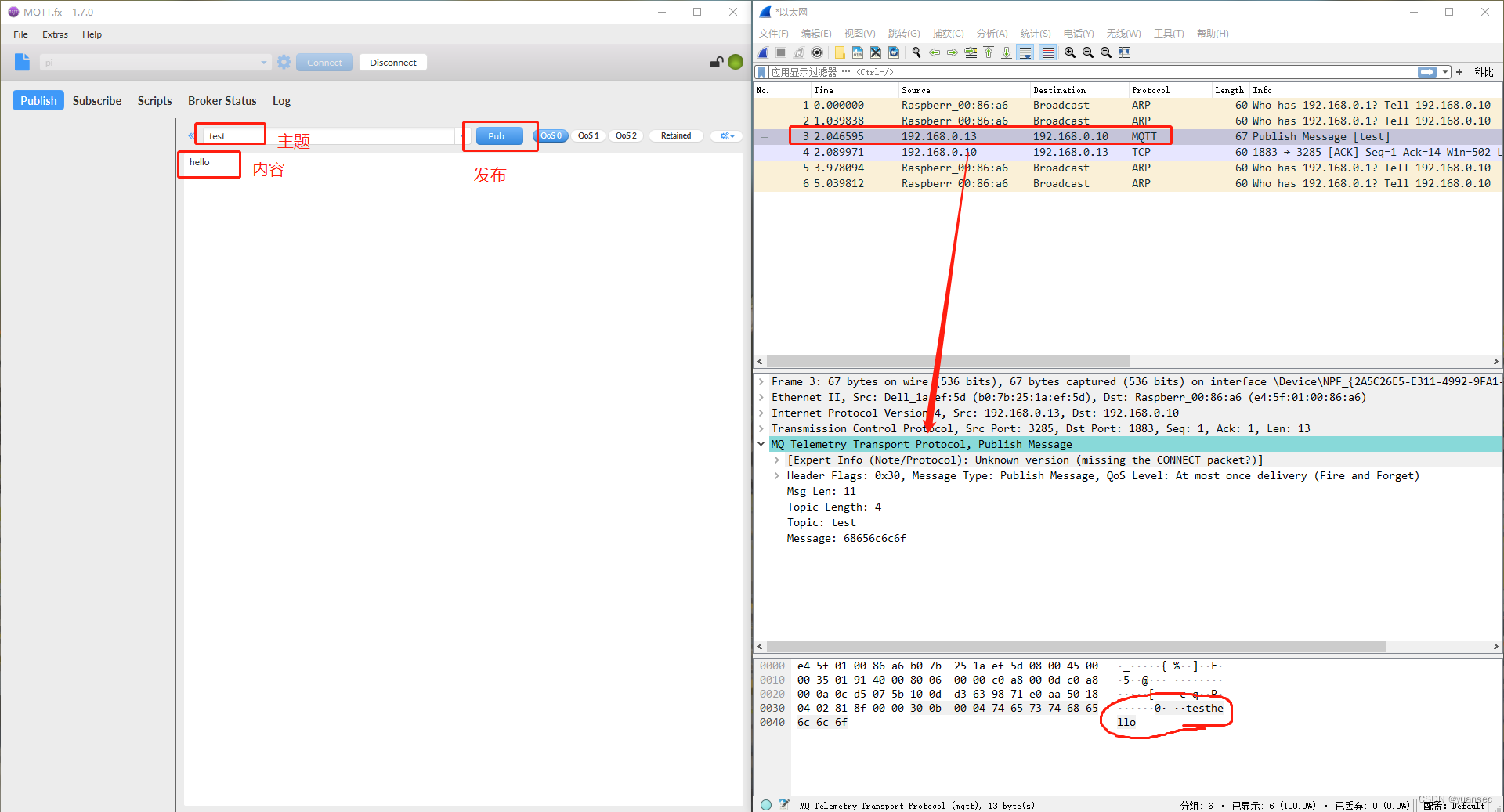Click the Connect button
The width and height of the screenshot is (1504, 812).
tap(324, 63)
